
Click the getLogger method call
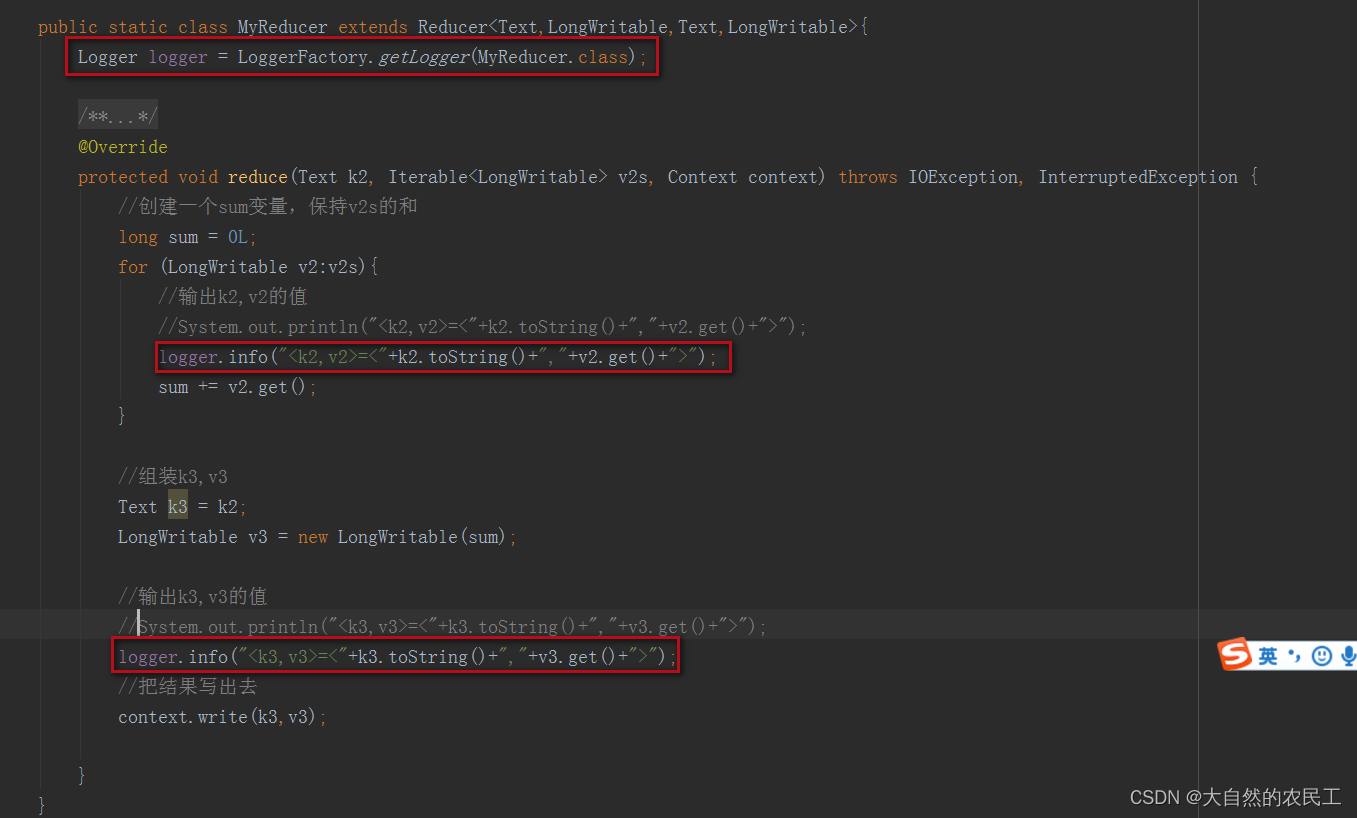(423, 57)
